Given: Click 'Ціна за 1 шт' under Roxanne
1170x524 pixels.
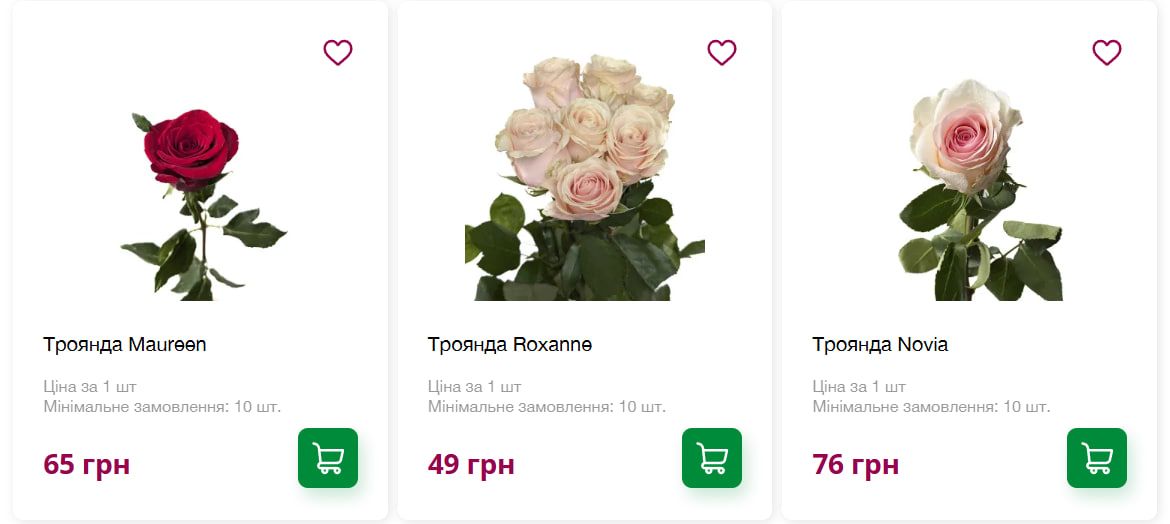Looking at the screenshot, I should point(474,386).
